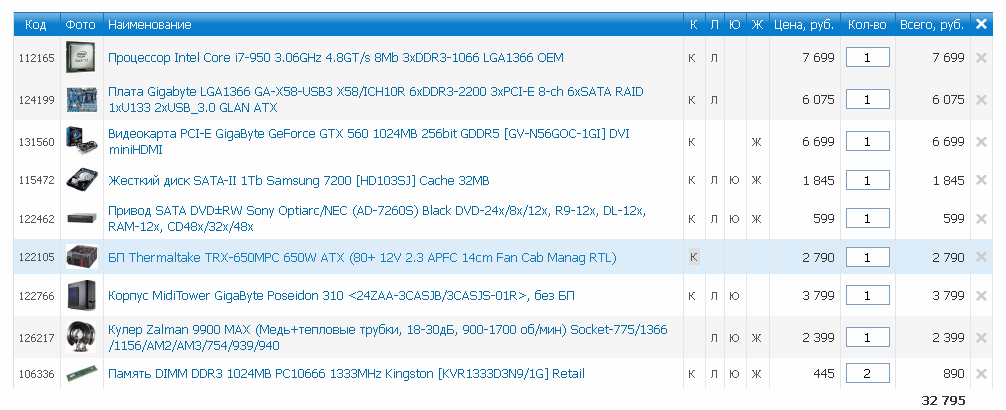Edit quantity field for Sony Optiarc drive
1006x410 pixels.
tap(867, 219)
